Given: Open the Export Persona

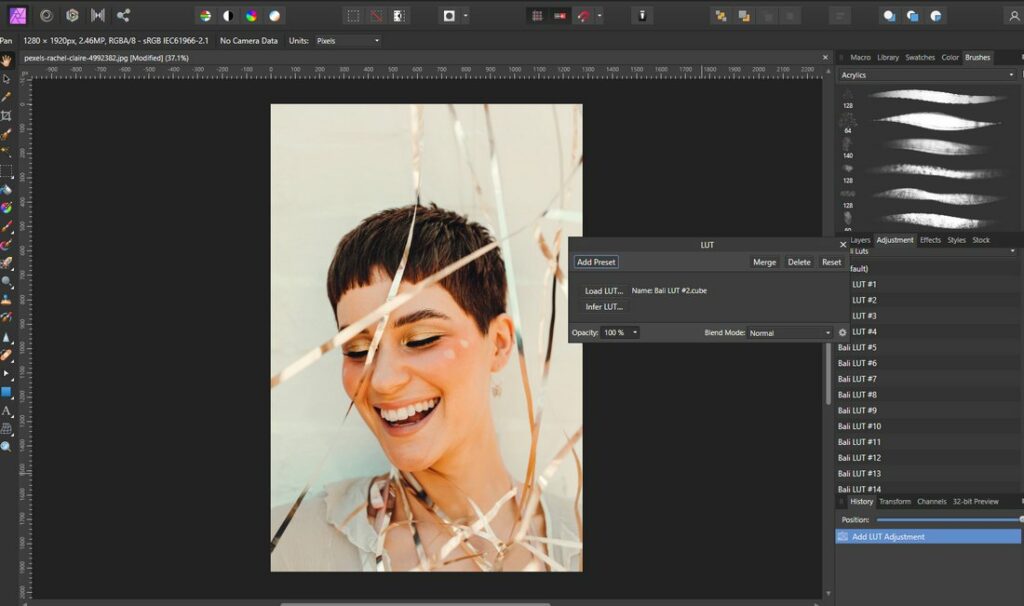Looking at the screenshot, I should [x=123, y=15].
